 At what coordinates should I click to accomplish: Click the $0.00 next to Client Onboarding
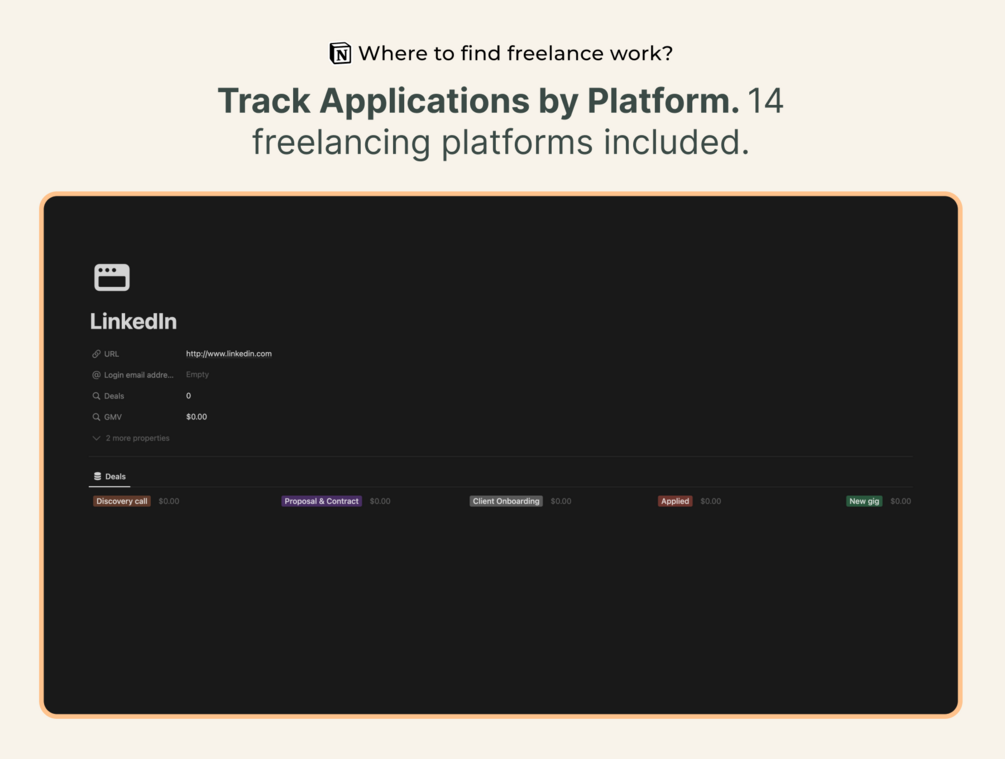click(561, 501)
